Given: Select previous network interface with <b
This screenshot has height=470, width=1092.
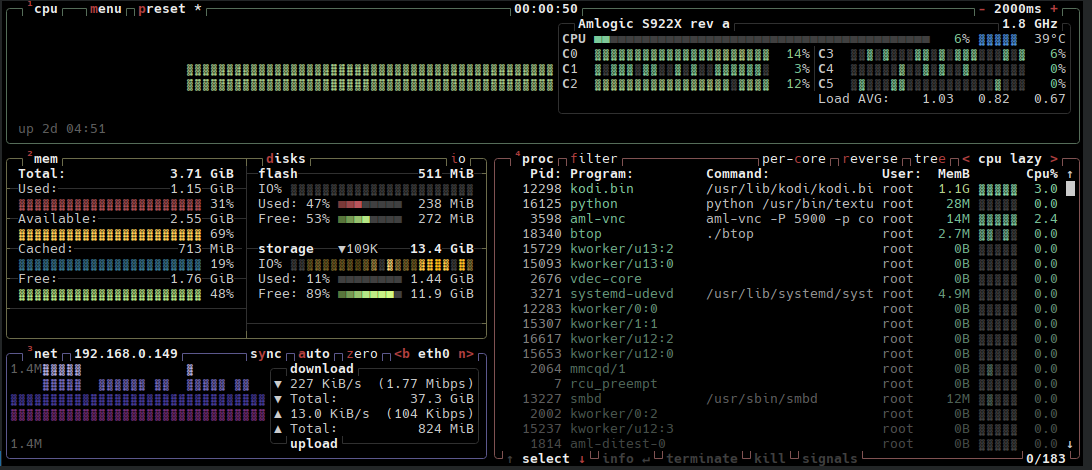Looking at the screenshot, I should pyautogui.click(x=403, y=354).
